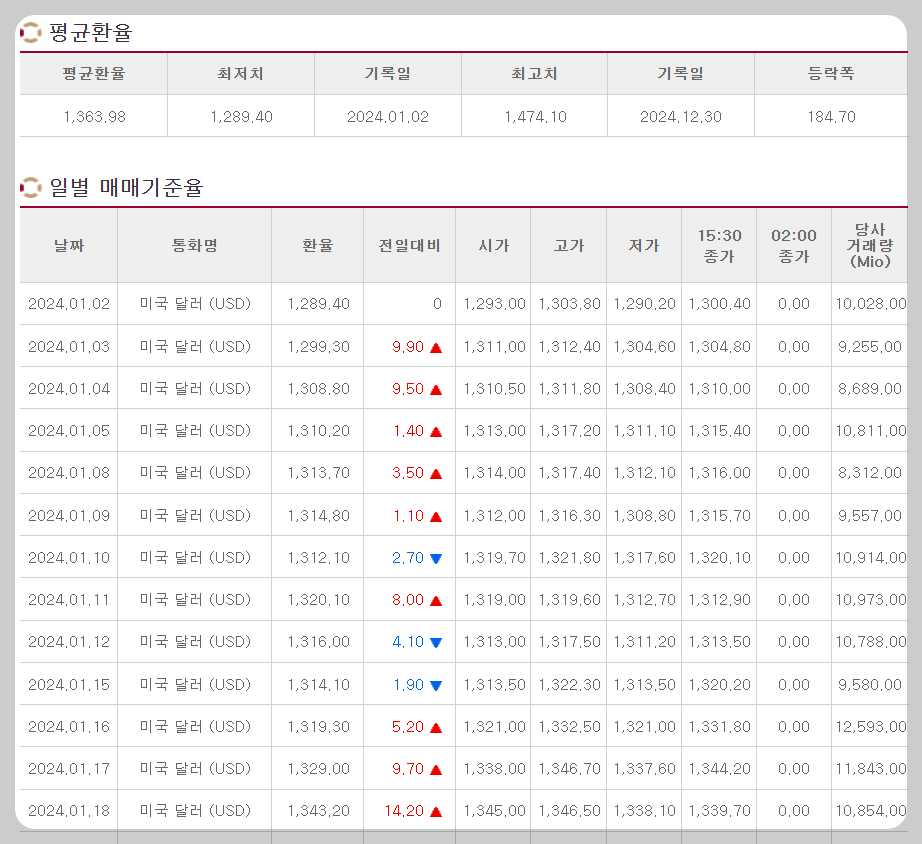922x844 pixels.
Task: Click the change value 0 in 2024.01.02 row
Action: (437, 303)
